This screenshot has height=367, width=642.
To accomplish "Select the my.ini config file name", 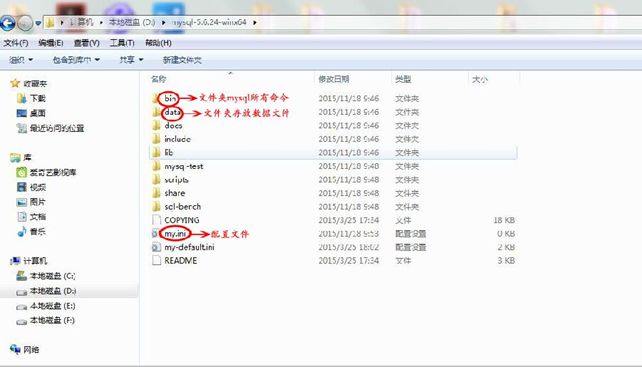I will click(175, 234).
